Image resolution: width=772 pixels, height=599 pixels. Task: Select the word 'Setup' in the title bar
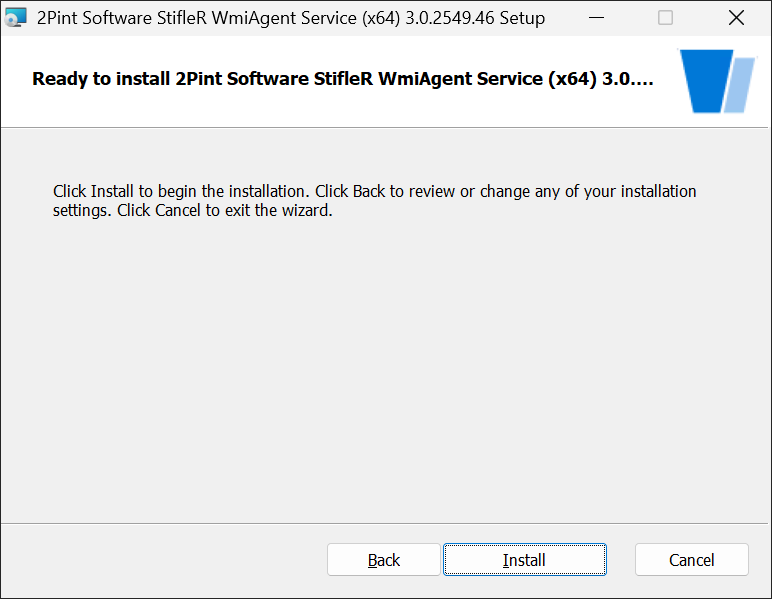coord(522,18)
